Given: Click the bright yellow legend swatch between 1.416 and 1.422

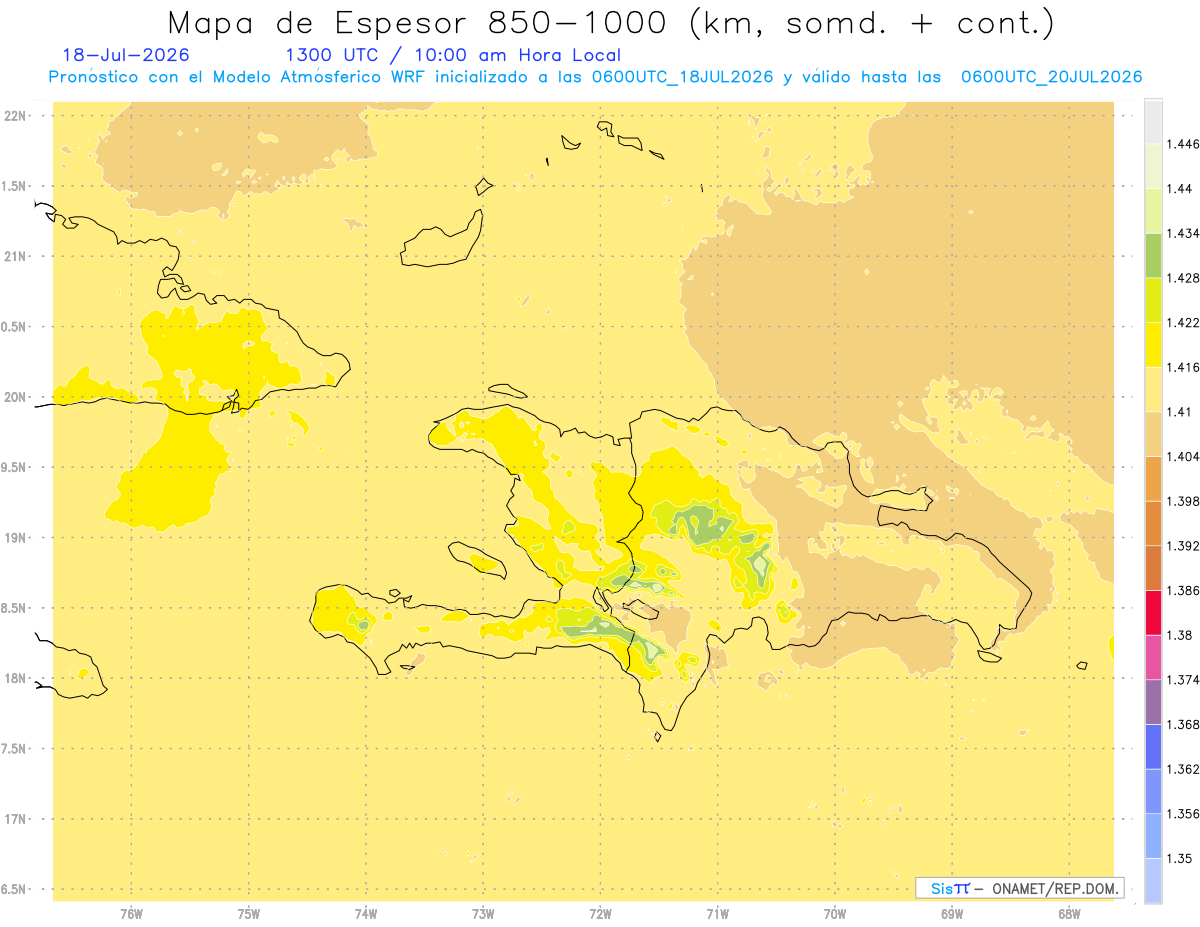Looking at the screenshot, I should pyautogui.click(x=1153, y=345).
